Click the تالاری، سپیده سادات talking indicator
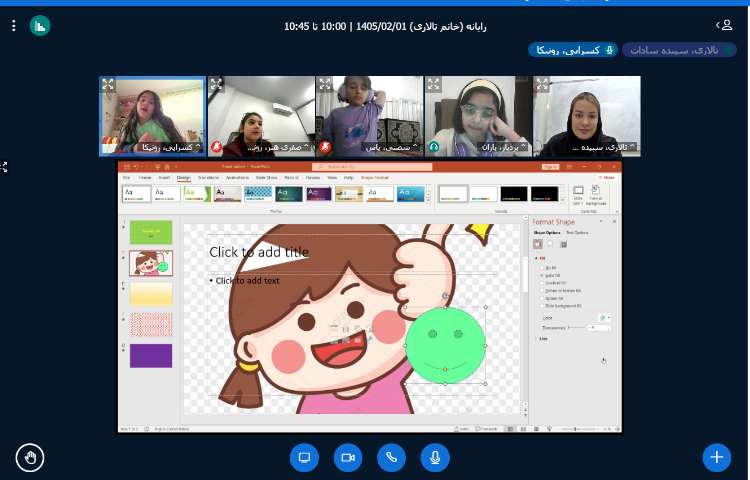The width and height of the screenshot is (750, 480). pos(679,50)
